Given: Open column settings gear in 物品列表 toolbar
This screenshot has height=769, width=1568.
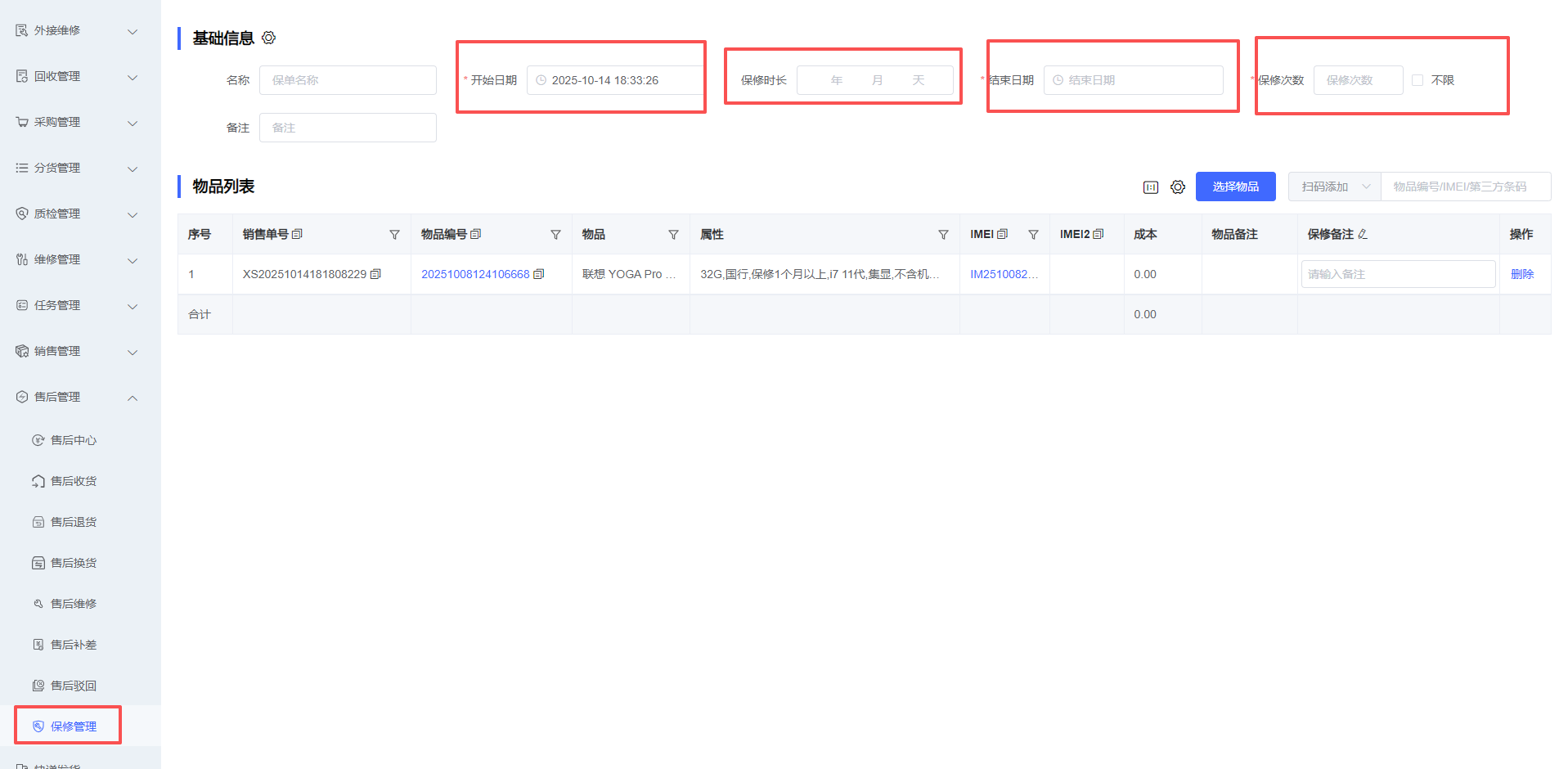Looking at the screenshot, I should (x=1177, y=187).
